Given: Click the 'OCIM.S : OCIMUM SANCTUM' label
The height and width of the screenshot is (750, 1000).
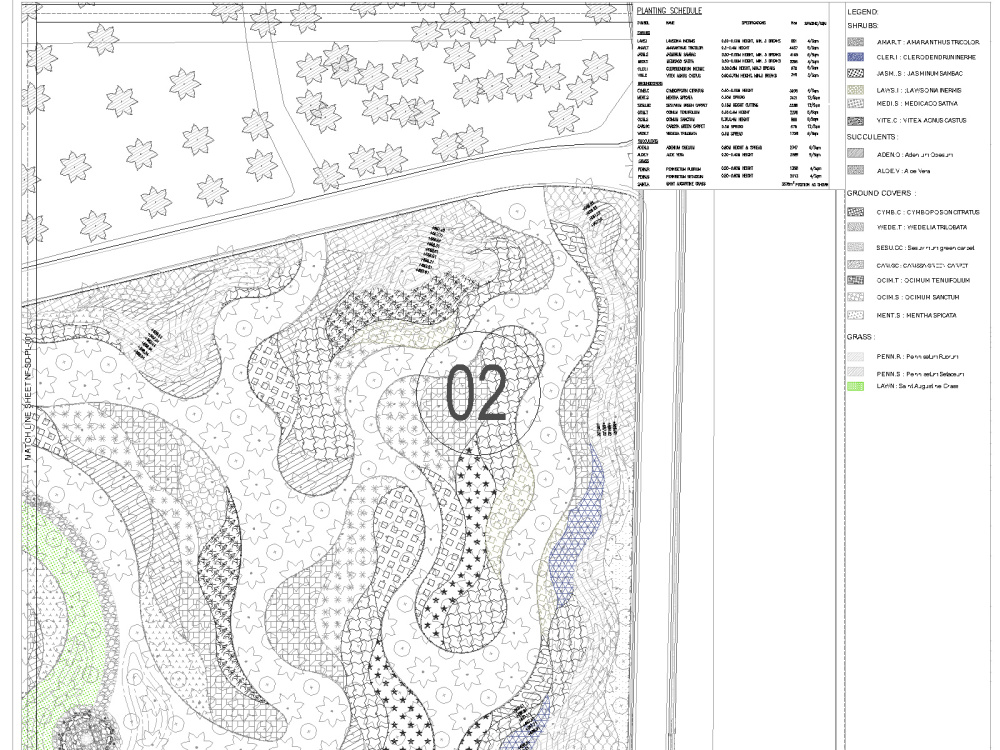Looking at the screenshot, I should click(918, 297).
